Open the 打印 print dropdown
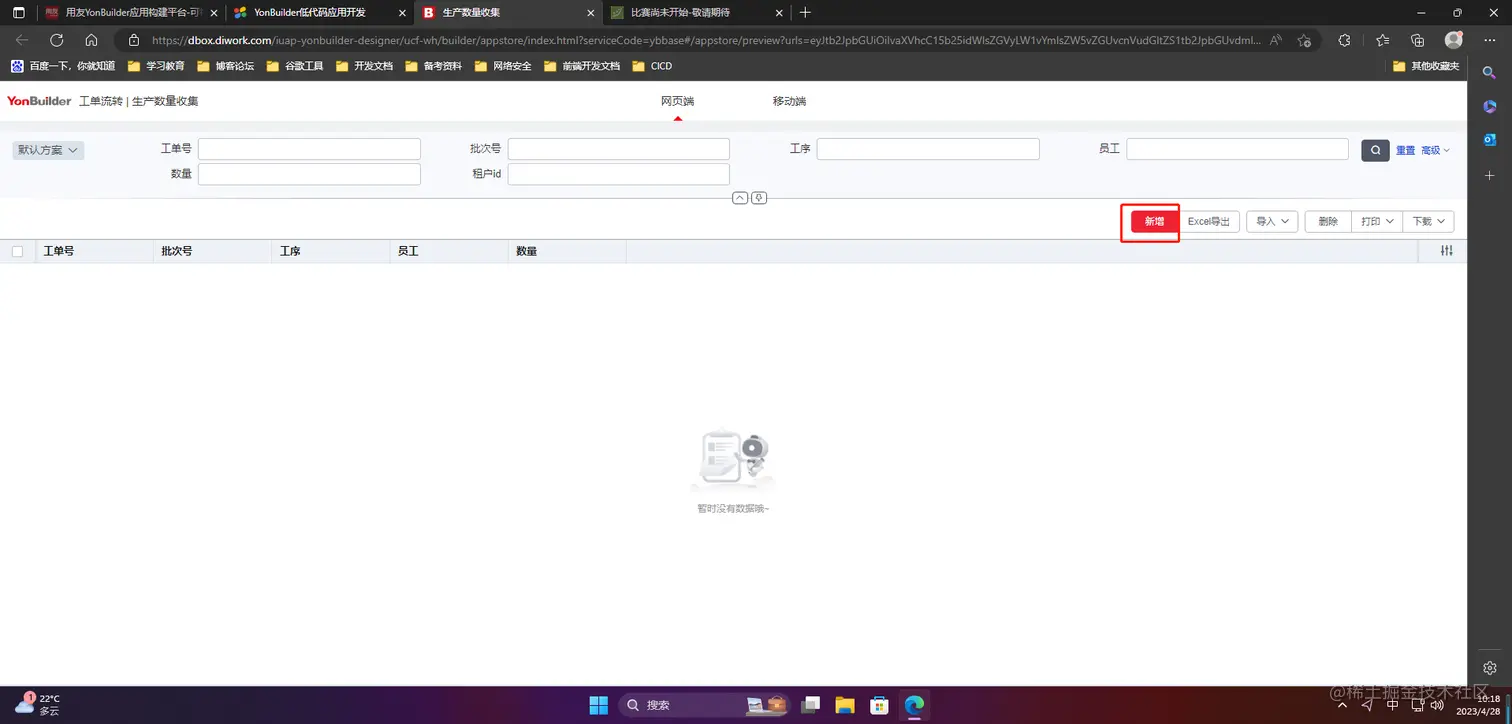Image resolution: width=1512 pixels, height=724 pixels. point(1376,221)
